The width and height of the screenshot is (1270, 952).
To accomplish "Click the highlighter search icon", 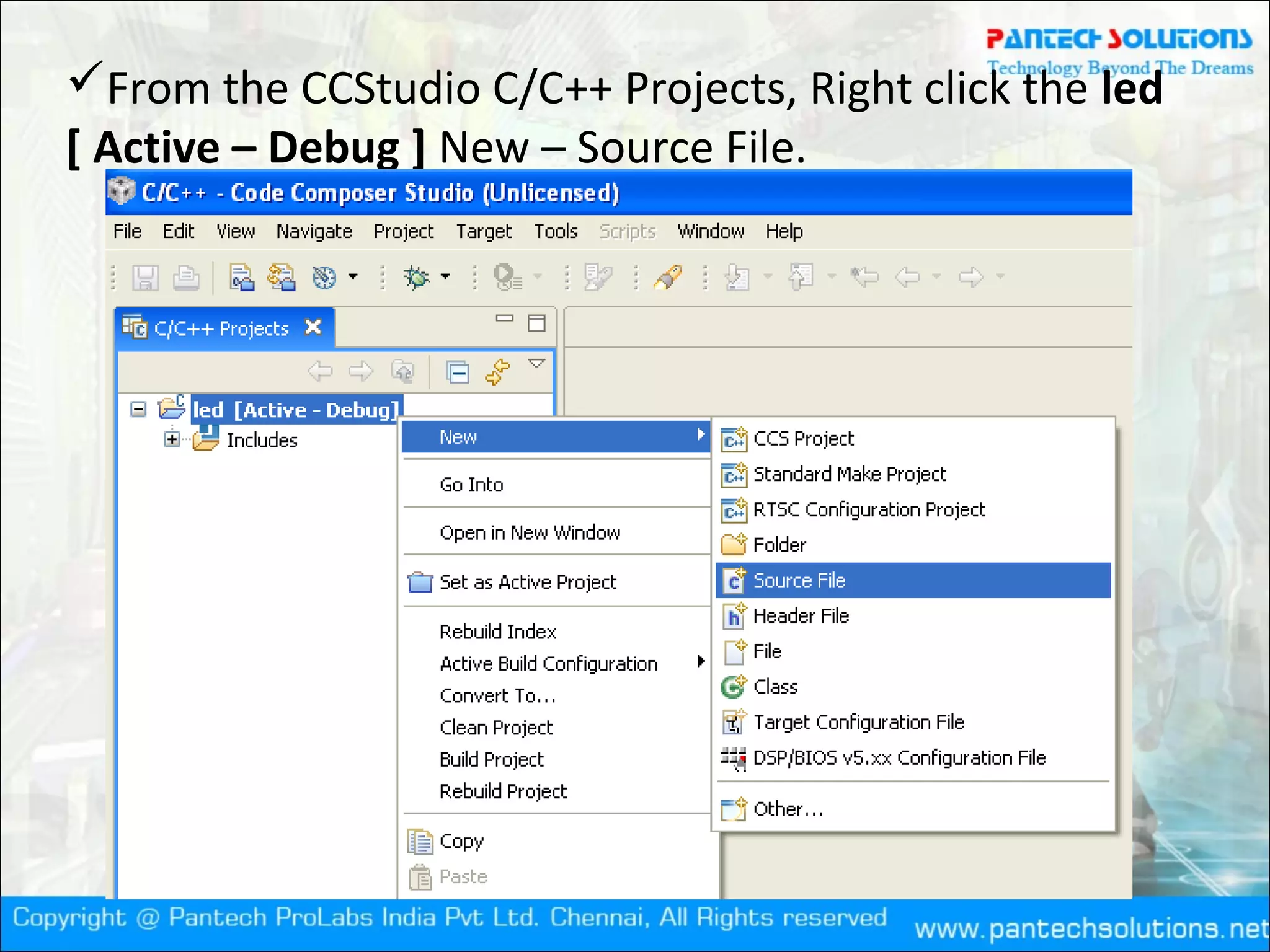I will [x=669, y=277].
